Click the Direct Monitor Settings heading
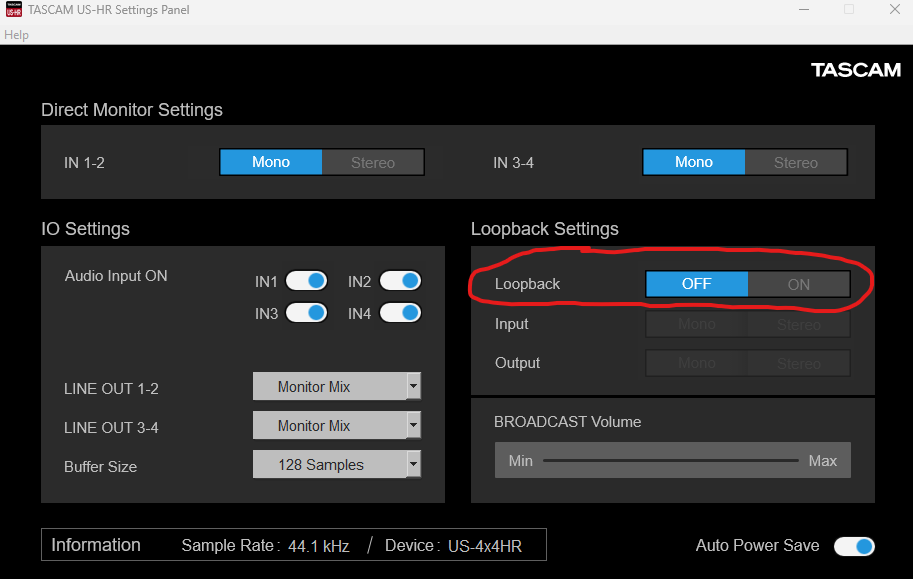 point(132,110)
